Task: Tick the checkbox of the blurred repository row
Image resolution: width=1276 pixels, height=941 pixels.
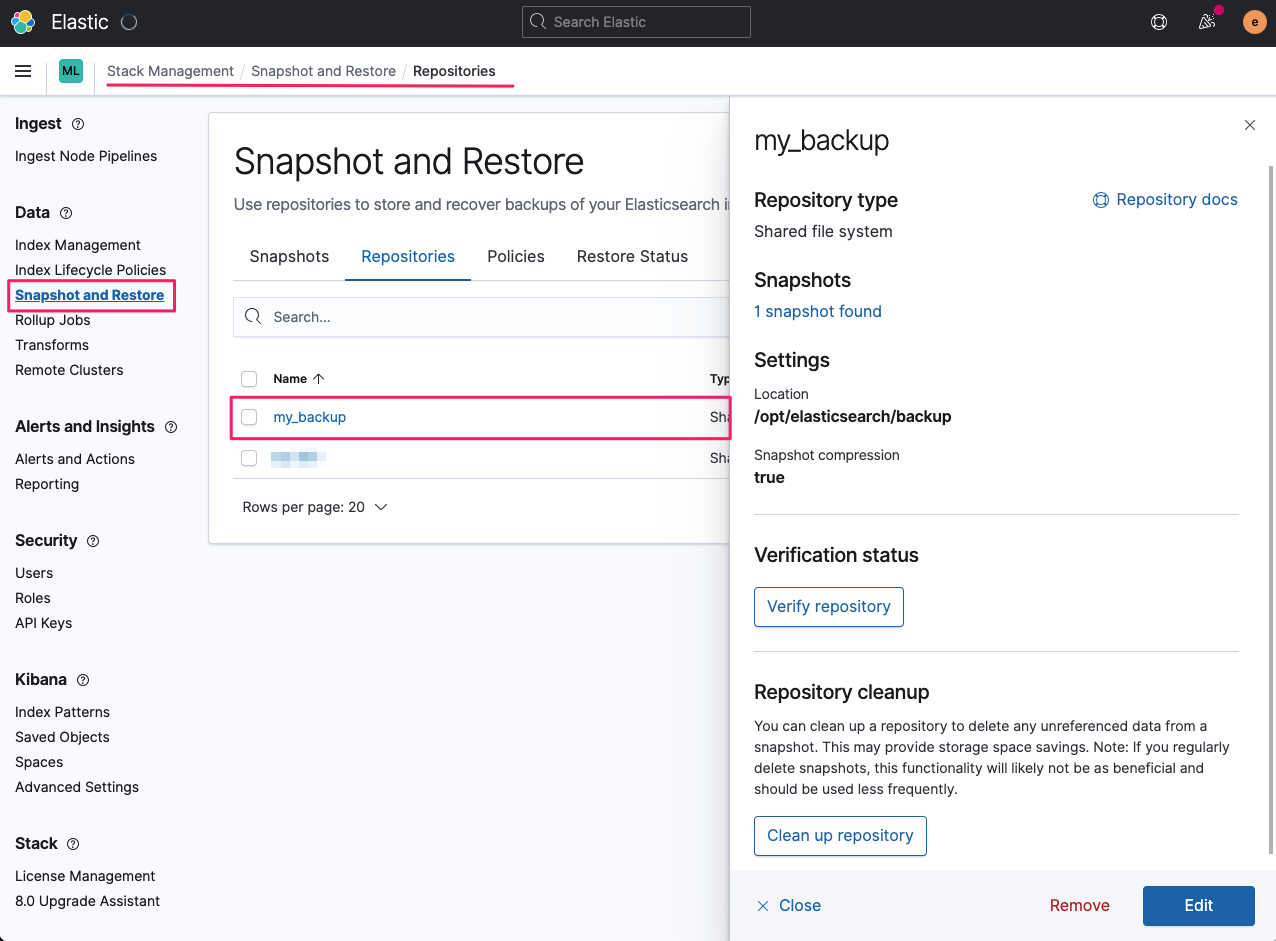Action: tap(249, 458)
